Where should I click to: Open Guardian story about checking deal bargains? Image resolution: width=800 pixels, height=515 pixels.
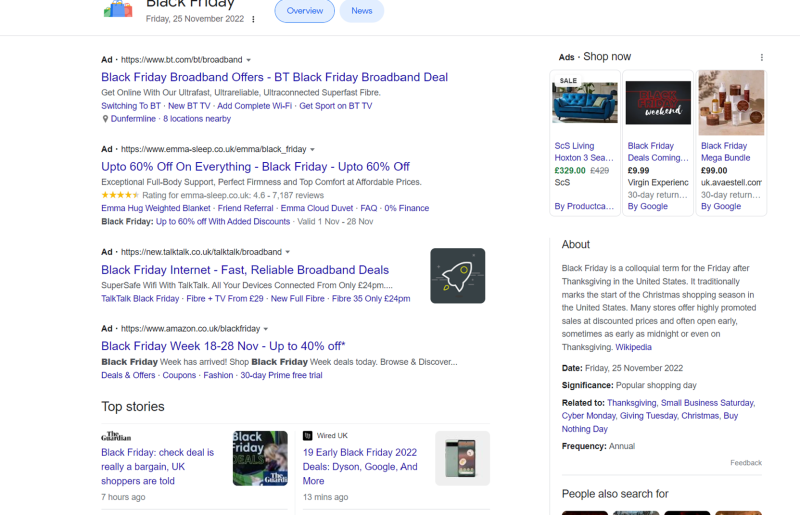[158, 467]
